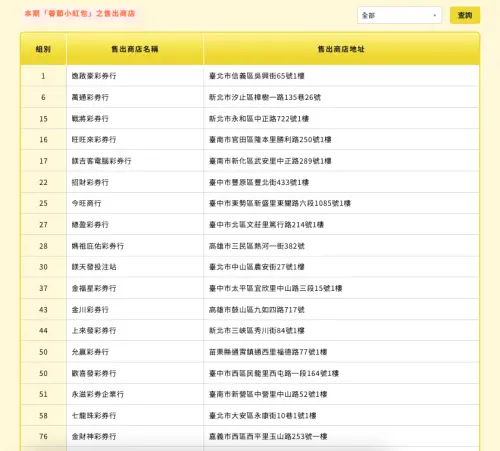Select address 高雄市鼓山區九如四路717號

point(257,310)
